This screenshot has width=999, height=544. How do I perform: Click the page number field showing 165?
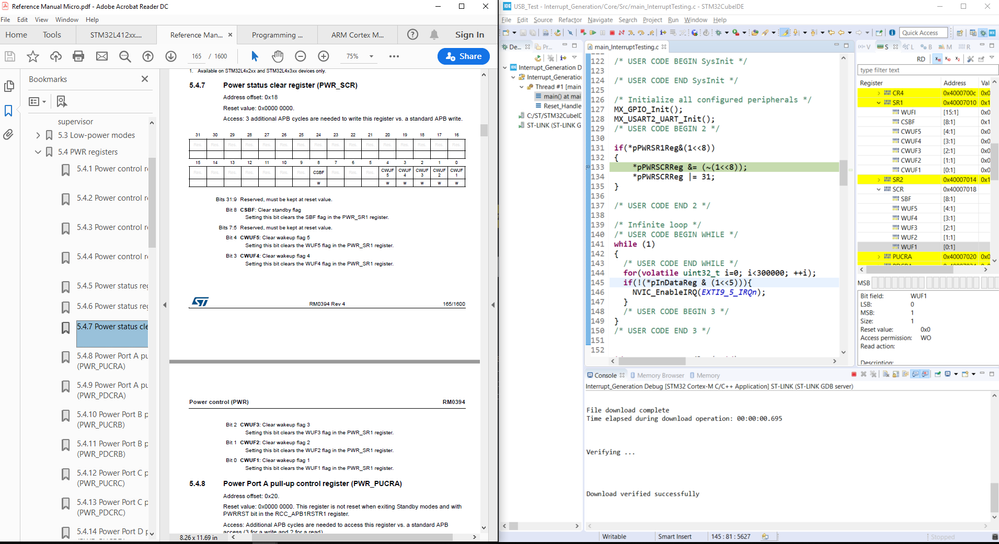coord(196,56)
